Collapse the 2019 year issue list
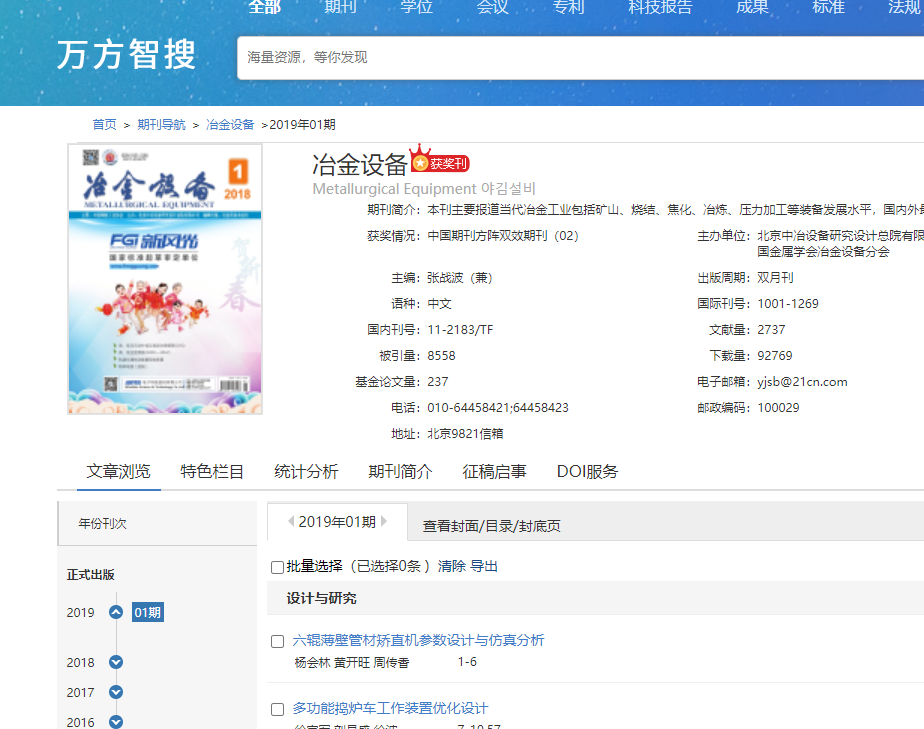 [116, 612]
